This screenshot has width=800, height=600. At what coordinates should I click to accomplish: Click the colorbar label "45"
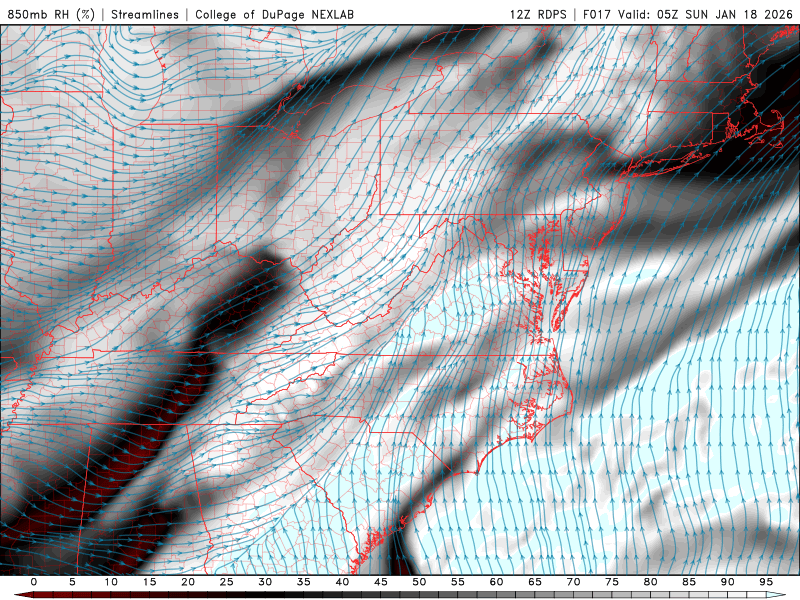click(x=381, y=582)
